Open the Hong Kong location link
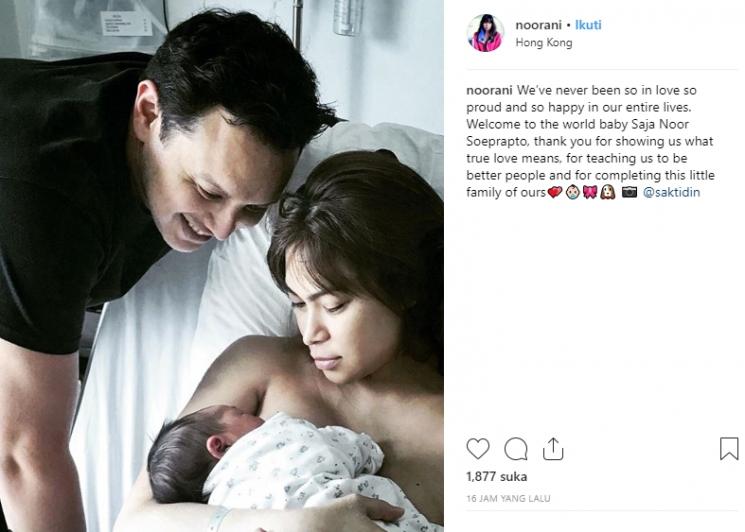This screenshot has height=532, width=745. (x=544, y=43)
